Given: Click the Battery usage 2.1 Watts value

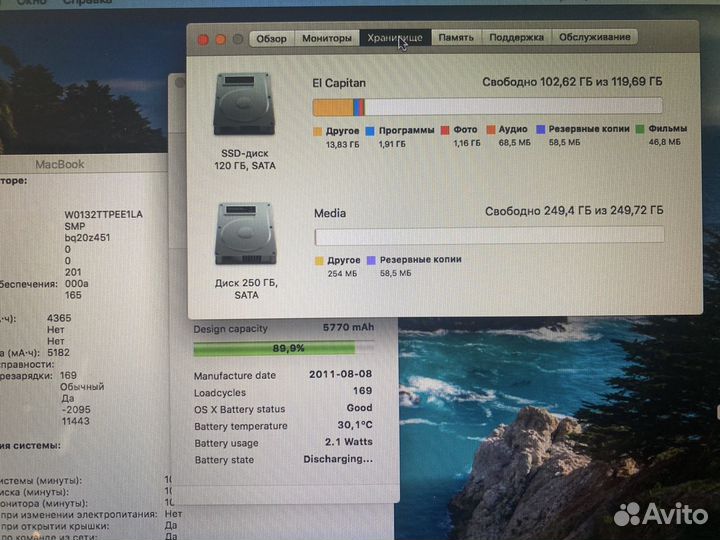Looking at the screenshot, I should tap(349, 442).
